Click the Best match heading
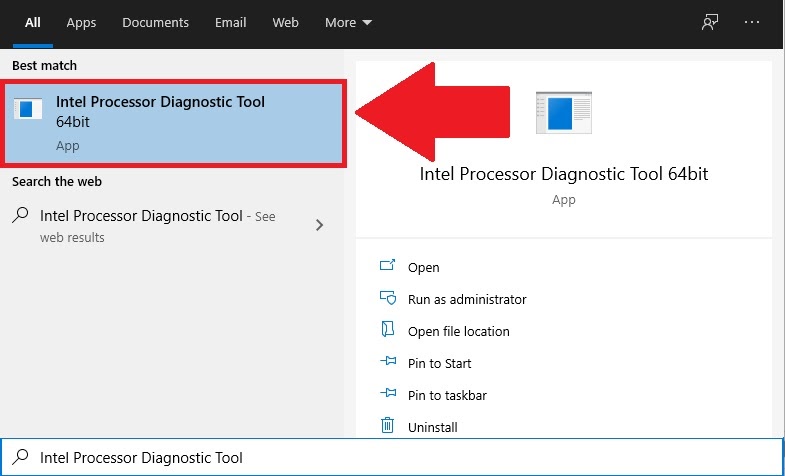 [x=45, y=66]
